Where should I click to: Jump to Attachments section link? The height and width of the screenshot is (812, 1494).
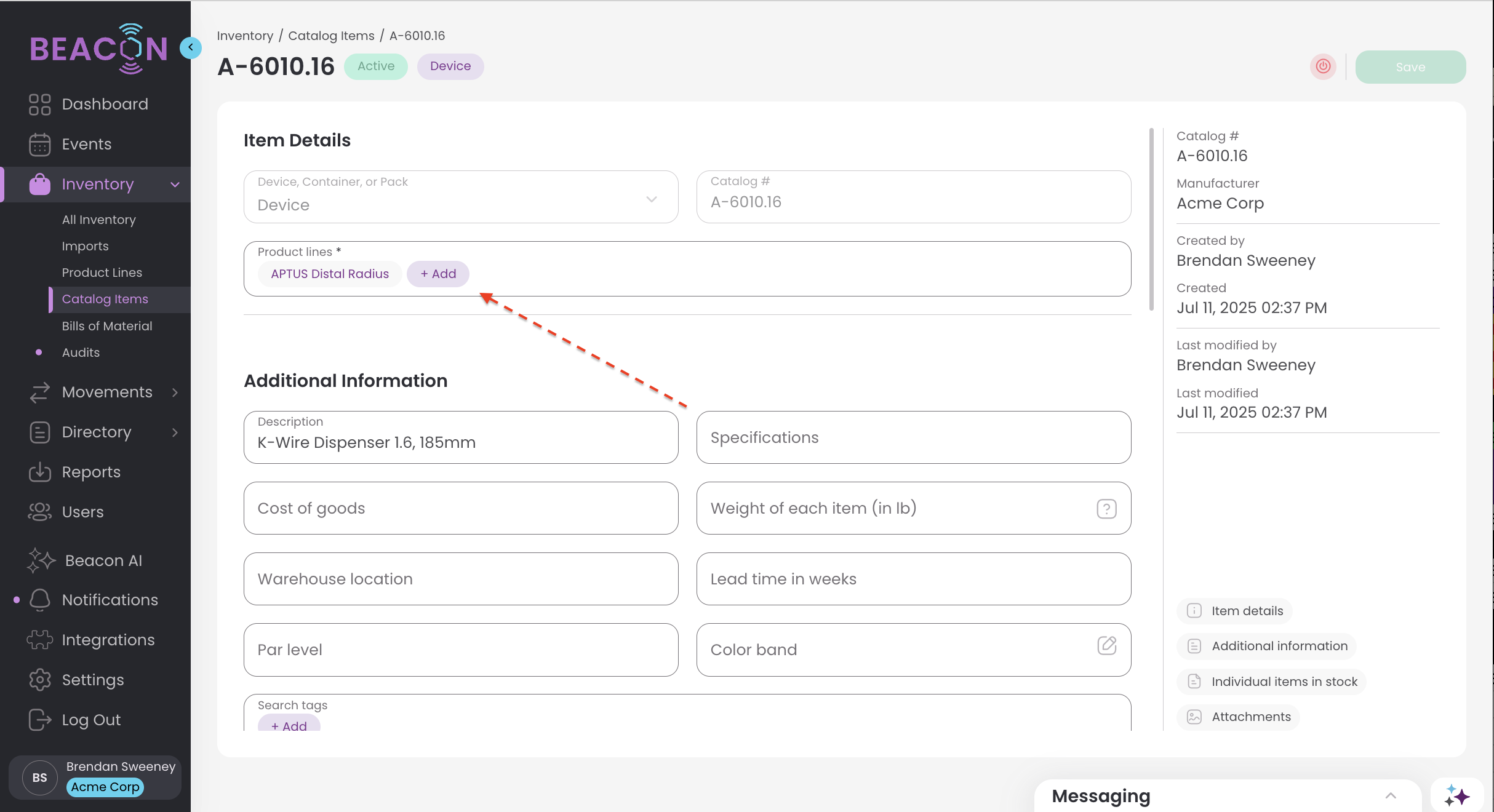coord(1238,717)
